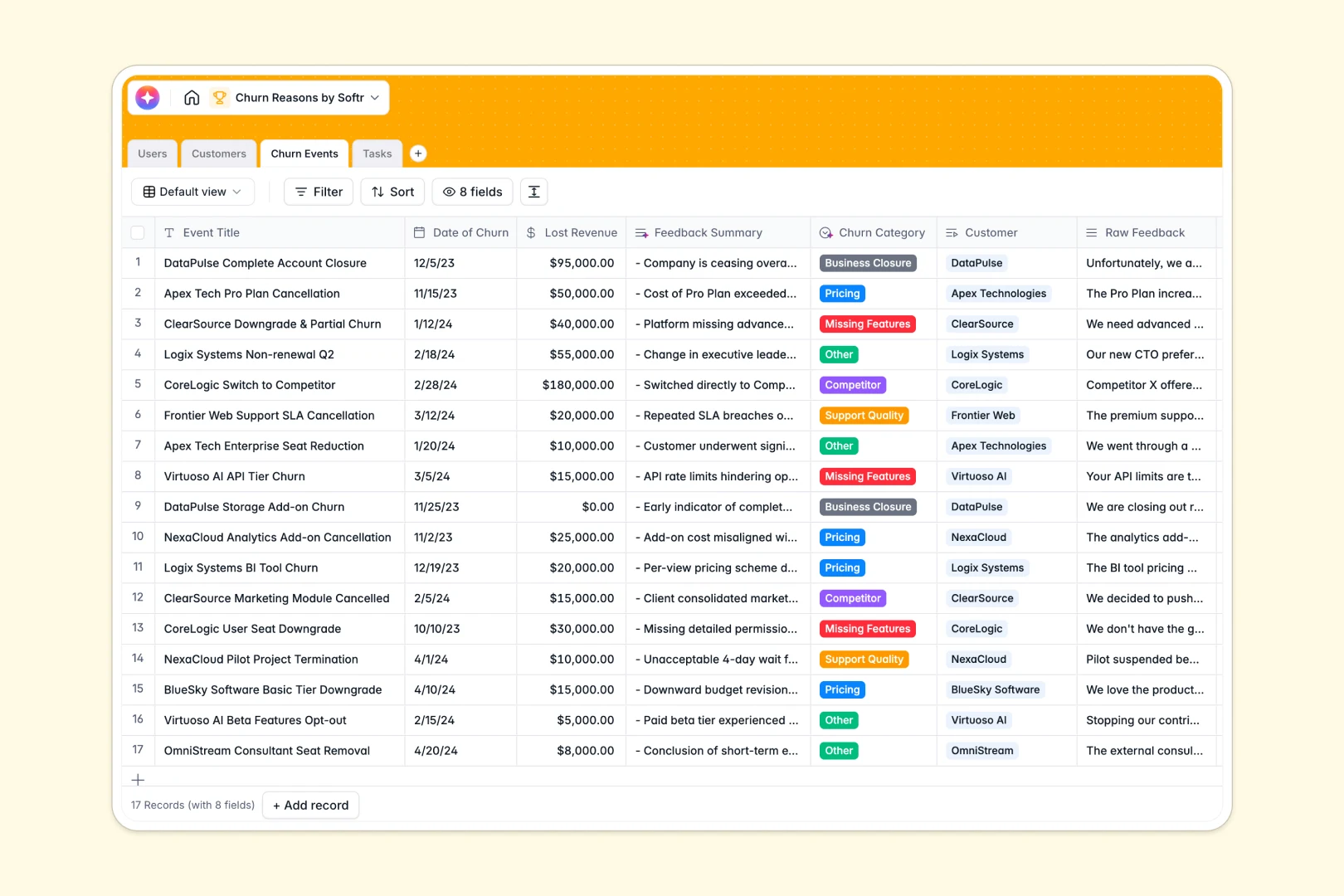The image size is (1344, 896).
Task: Toggle the select-all rows checkbox
Action: click(x=138, y=233)
